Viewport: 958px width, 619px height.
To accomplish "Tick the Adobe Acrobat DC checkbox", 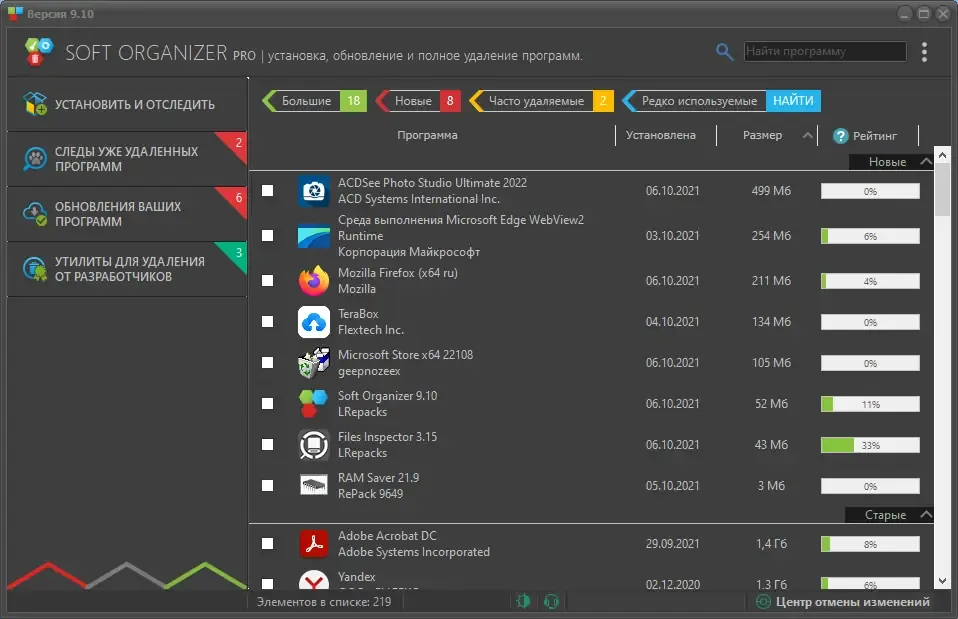I will pos(268,543).
